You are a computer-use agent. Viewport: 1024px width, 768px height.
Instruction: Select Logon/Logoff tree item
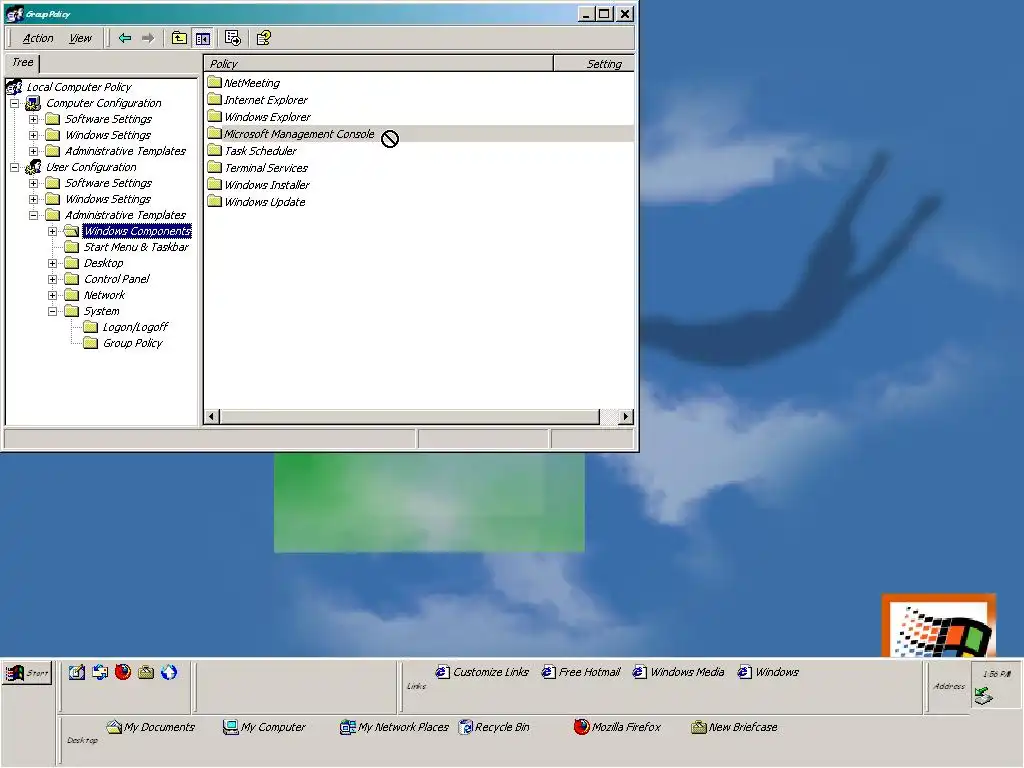coord(135,327)
